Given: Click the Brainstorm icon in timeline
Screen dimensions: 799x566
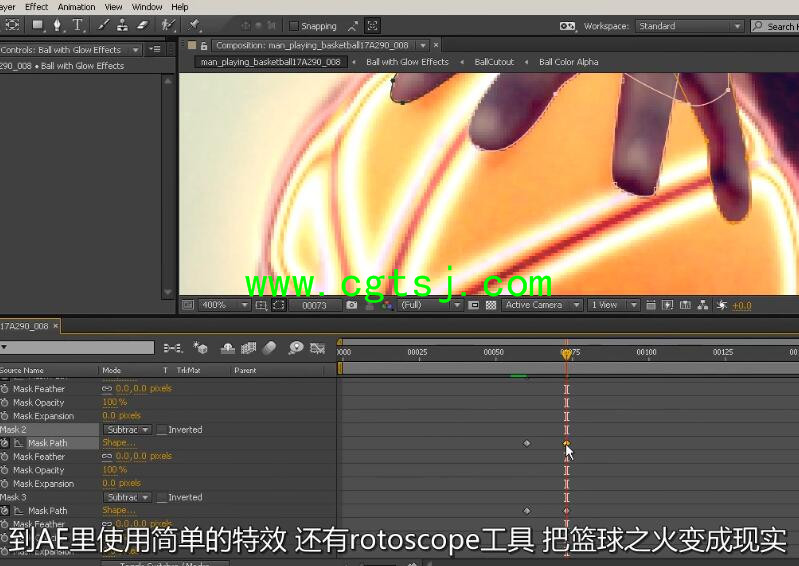Looking at the screenshot, I should point(296,348).
